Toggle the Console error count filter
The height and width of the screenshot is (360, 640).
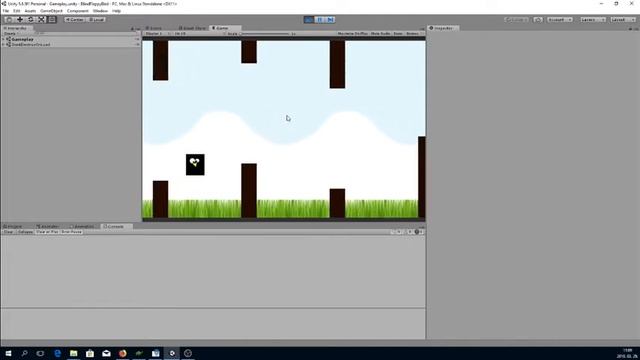tap(418, 232)
